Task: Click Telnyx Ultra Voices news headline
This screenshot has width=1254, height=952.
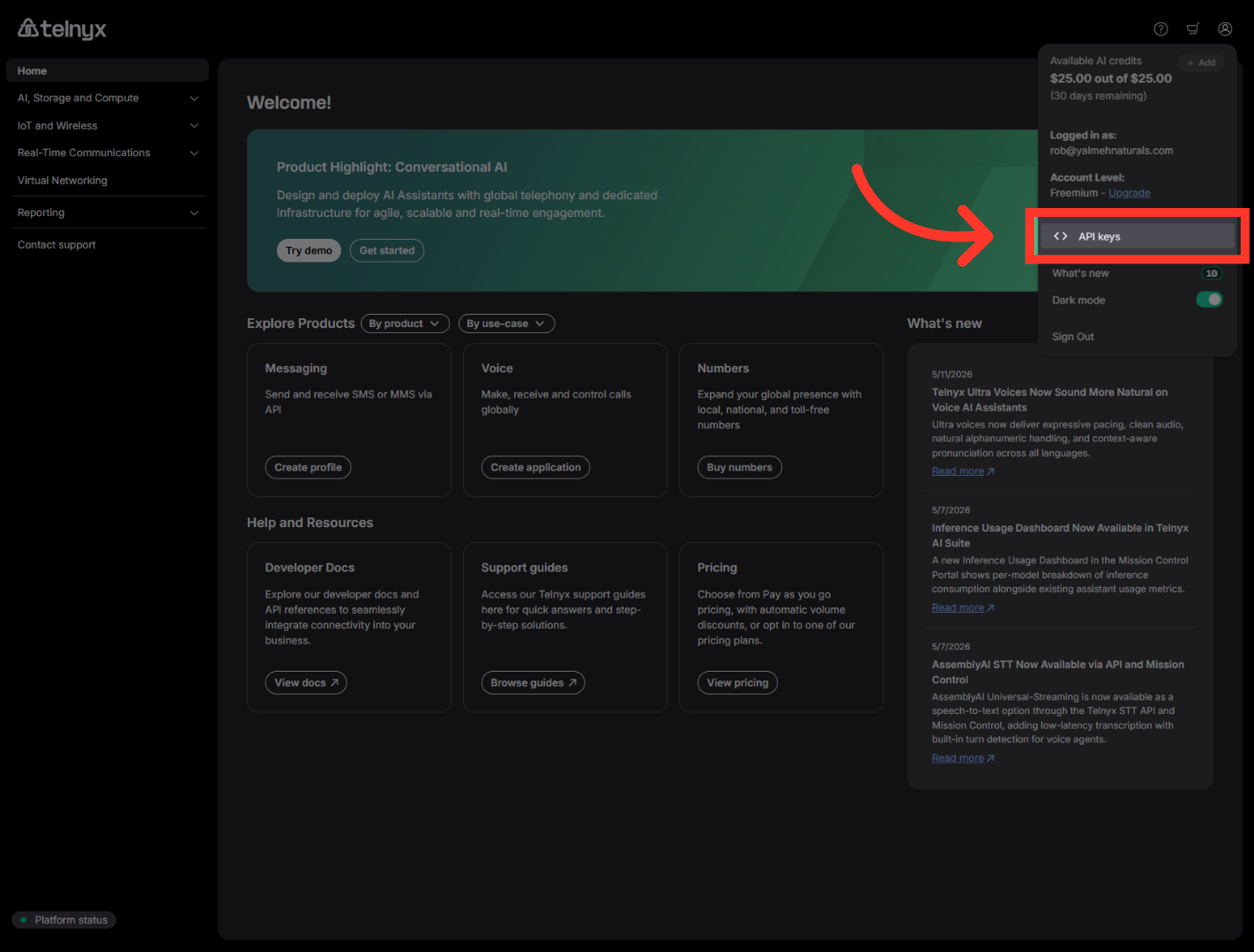Action: [1049, 400]
